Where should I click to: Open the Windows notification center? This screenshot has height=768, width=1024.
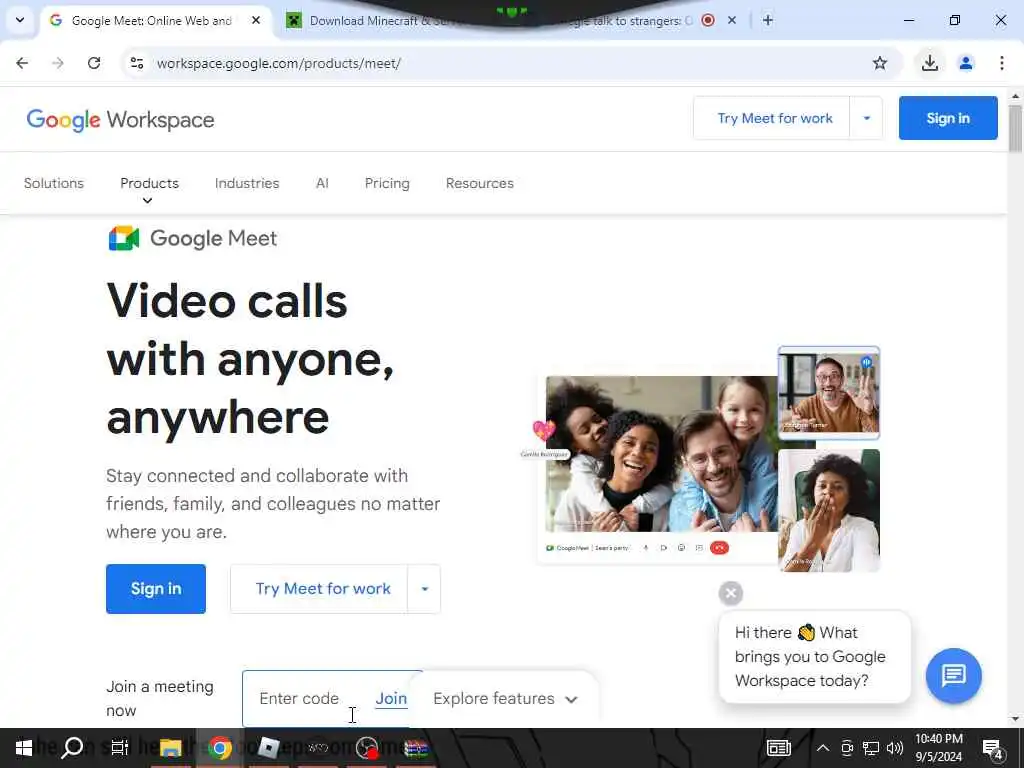pyautogui.click(x=993, y=749)
